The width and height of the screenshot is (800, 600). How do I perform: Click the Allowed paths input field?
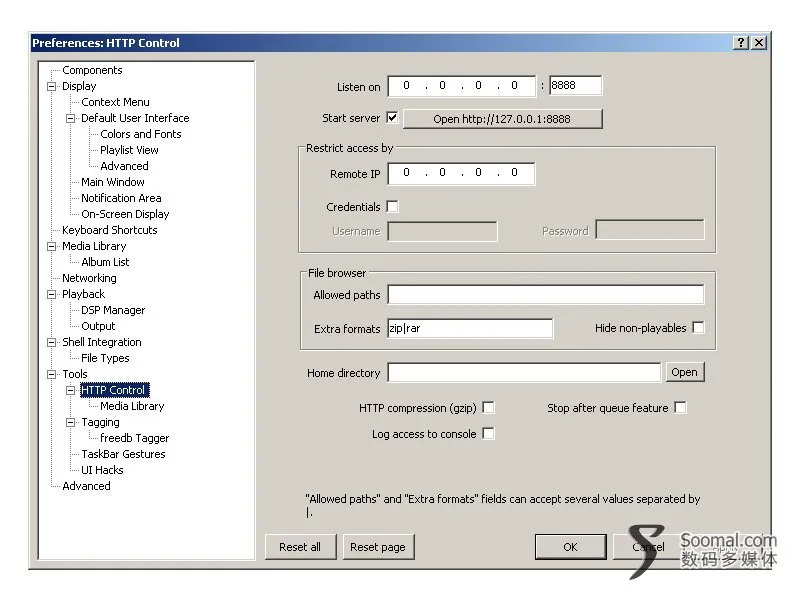click(x=546, y=294)
